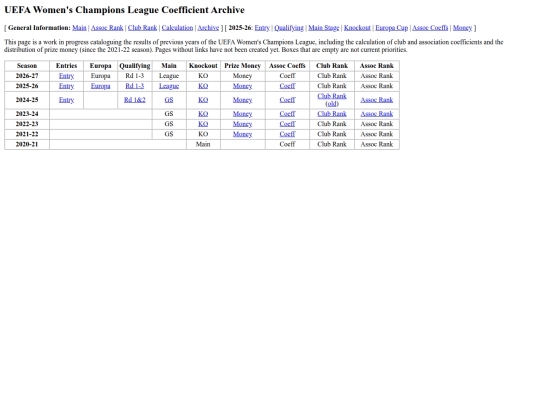This screenshot has width=540, height=405.
Task: Open the GS link for season 2024-25
Action: (169, 100)
